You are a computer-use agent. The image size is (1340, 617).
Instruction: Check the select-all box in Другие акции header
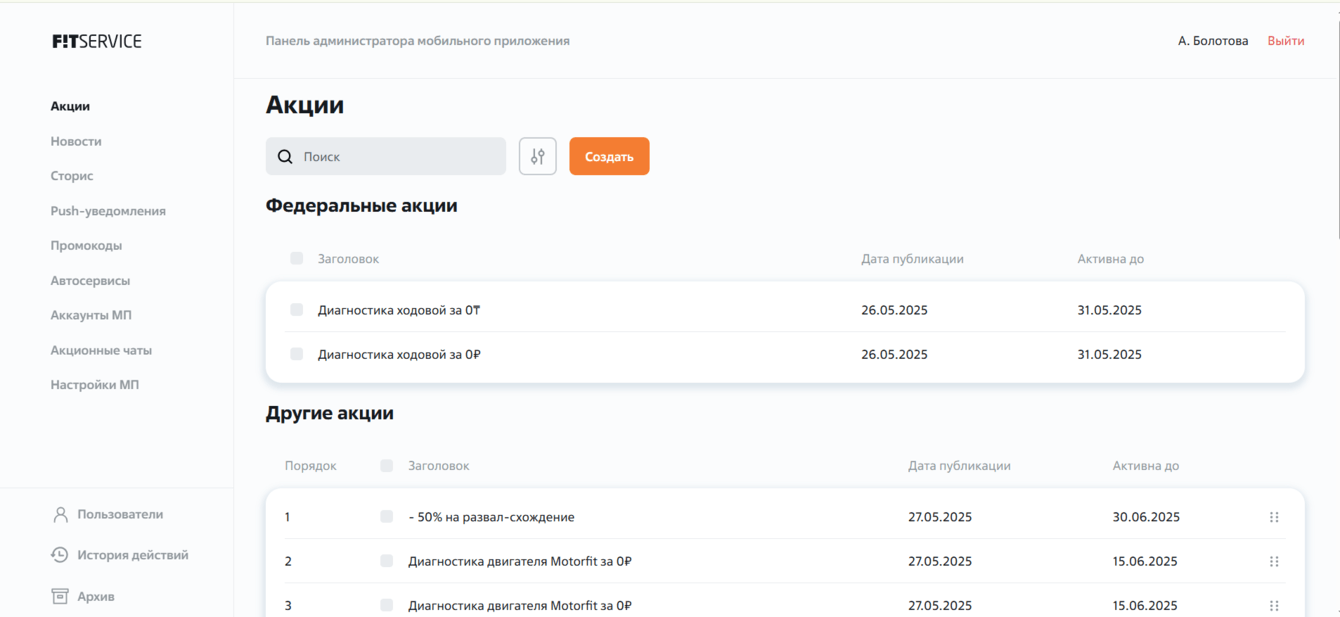click(x=385, y=465)
